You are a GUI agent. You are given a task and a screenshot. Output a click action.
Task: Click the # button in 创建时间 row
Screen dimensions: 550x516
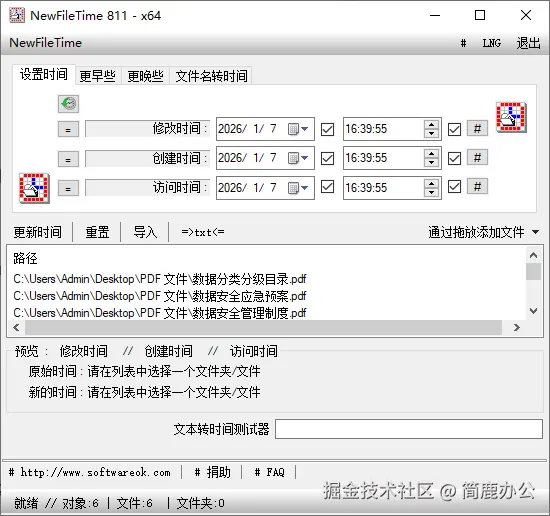(477, 158)
